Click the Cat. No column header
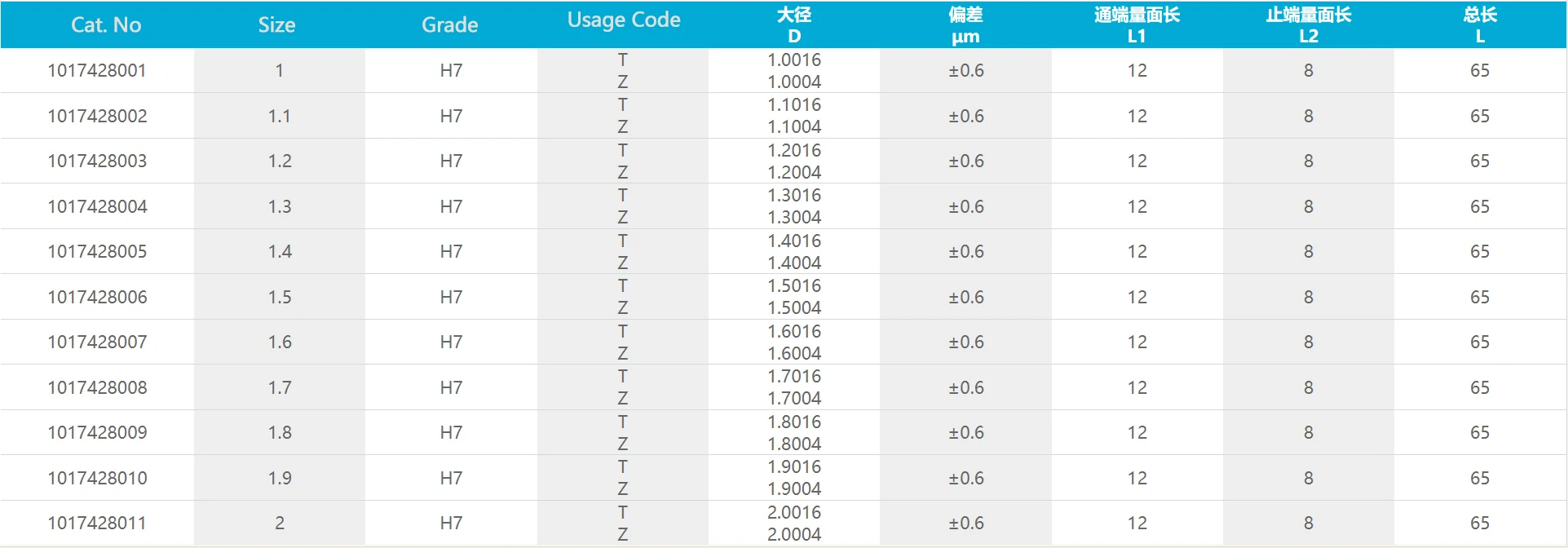This screenshot has width=1568, height=548. pos(106,25)
